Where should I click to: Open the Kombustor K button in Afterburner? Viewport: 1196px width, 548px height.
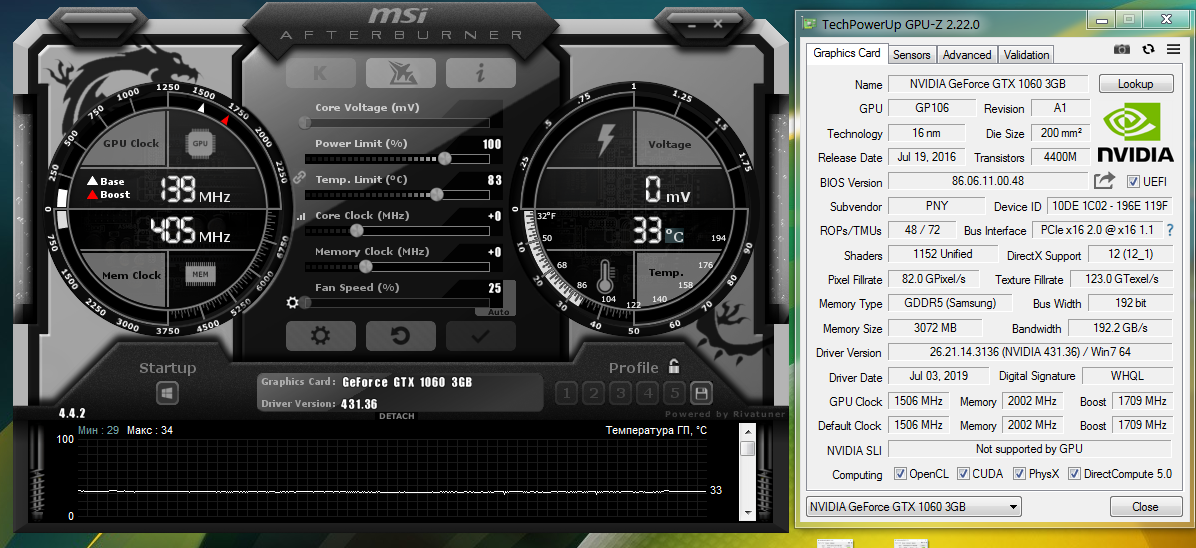click(320, 73)
